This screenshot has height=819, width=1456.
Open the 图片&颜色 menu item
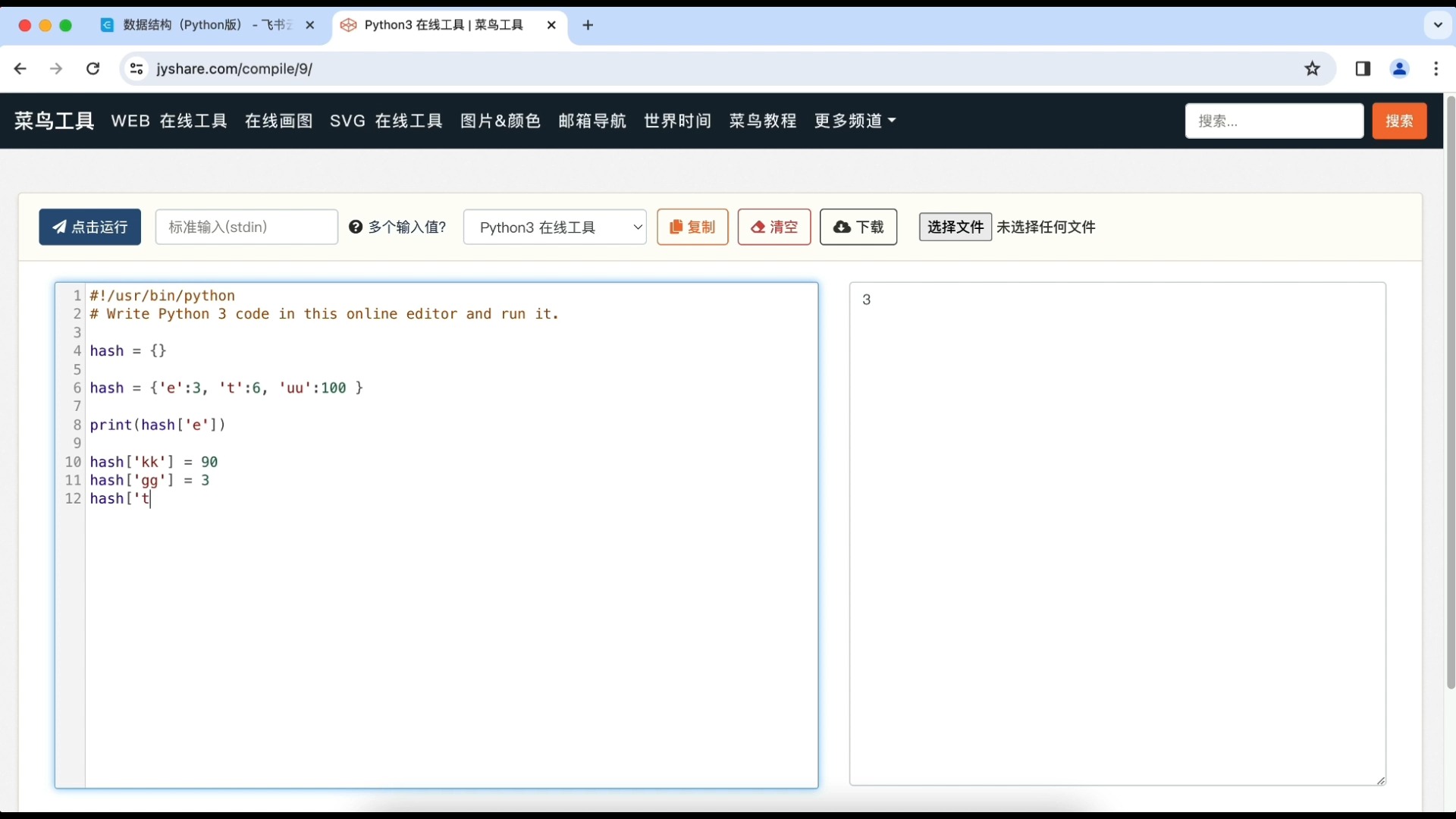tap(500, 121)
